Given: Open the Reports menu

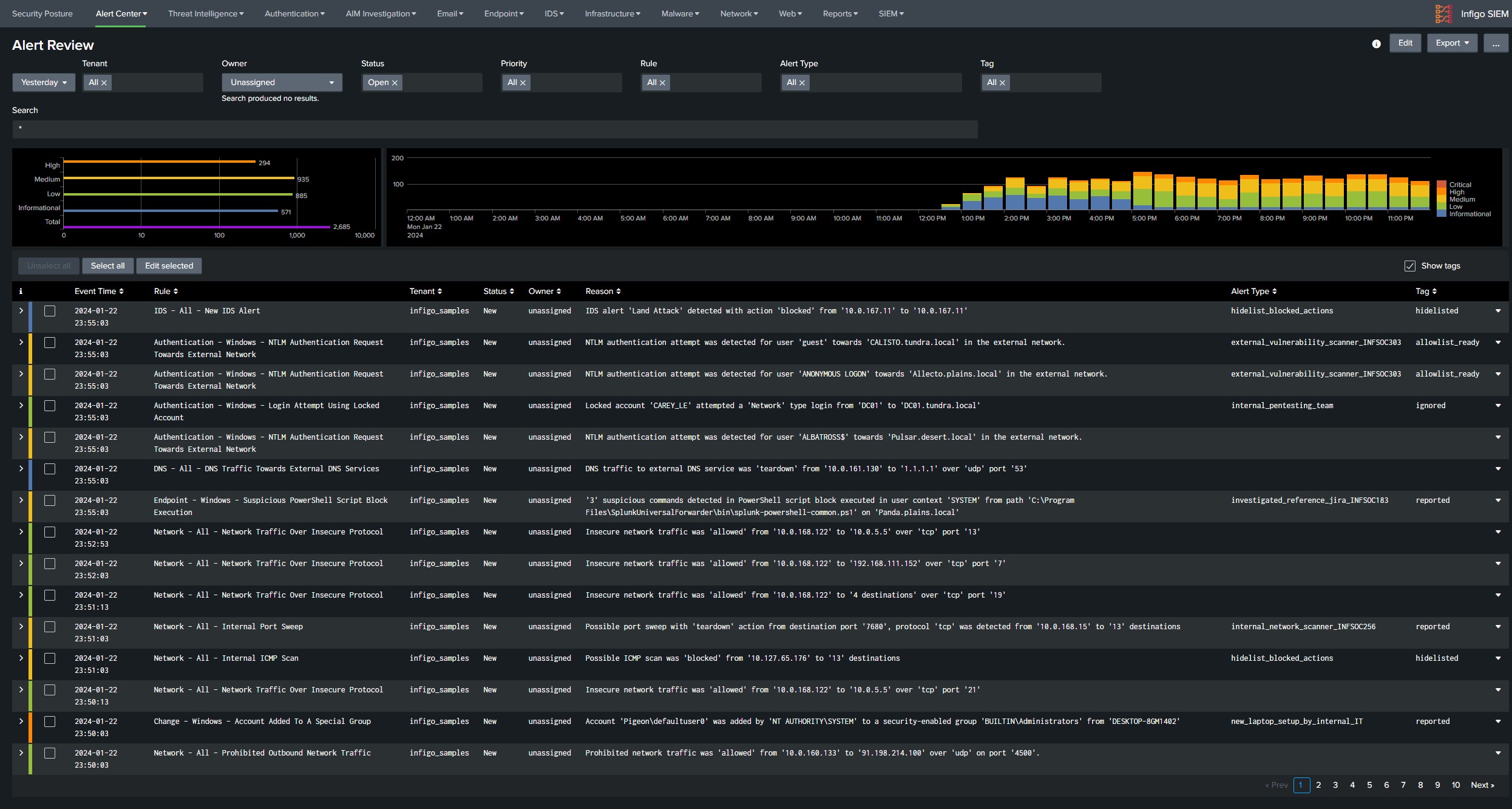Looking at the screenshot, I should click(x=840, y=13).
